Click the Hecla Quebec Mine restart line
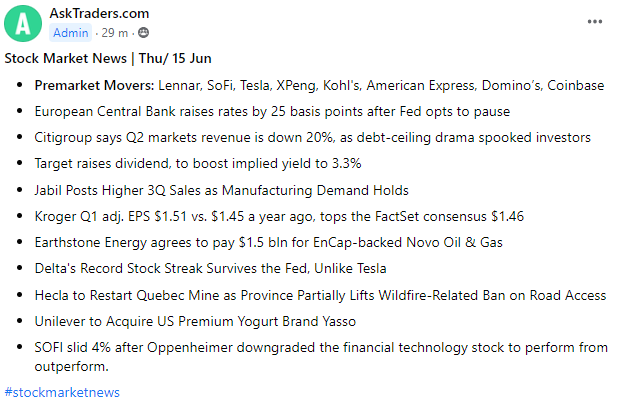The height and width of the screenshot is (414, 623). pyautogui.click(x=320, y=294)
